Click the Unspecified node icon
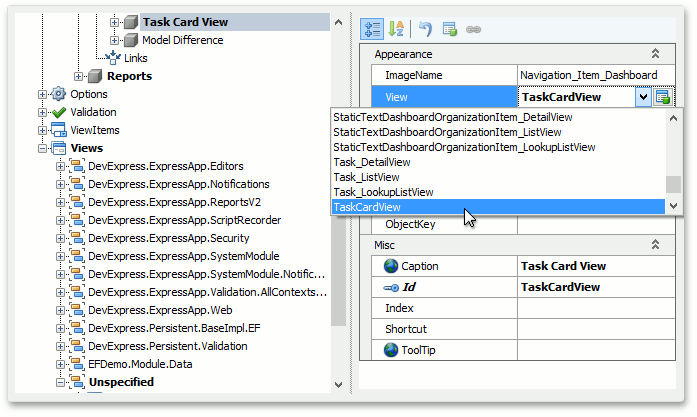 77,382
